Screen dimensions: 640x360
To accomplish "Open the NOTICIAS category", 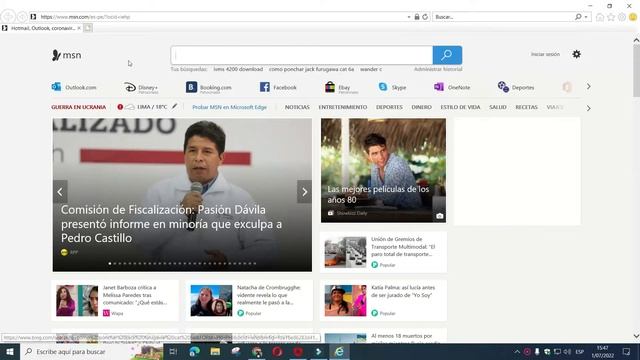I will 297,107.
